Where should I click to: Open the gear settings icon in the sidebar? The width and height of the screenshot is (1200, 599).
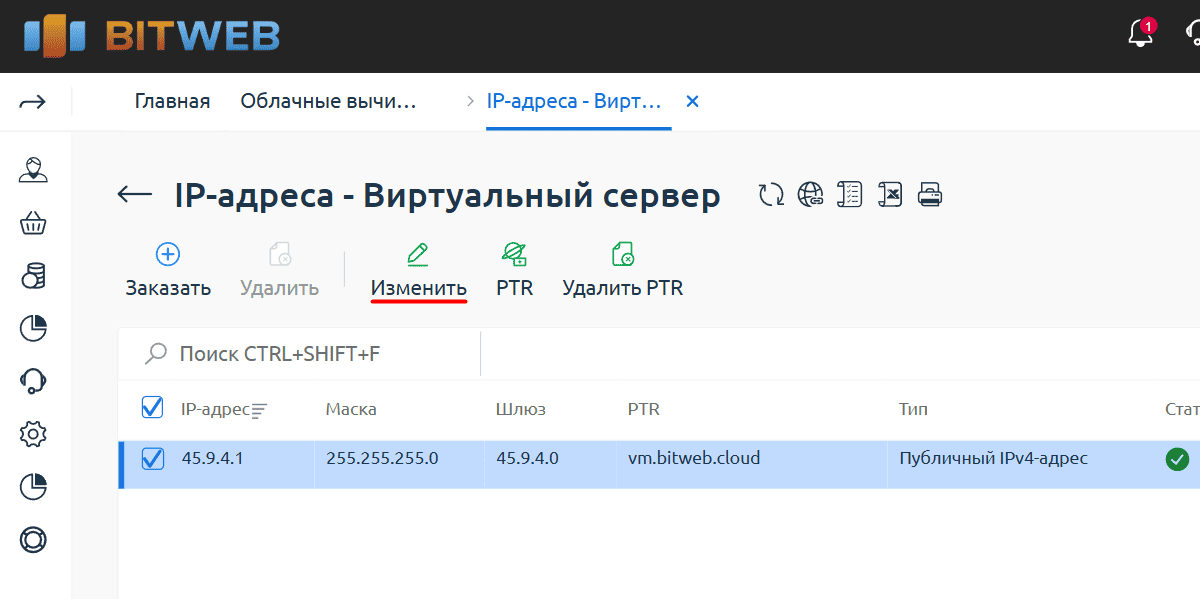click(34, 434)
